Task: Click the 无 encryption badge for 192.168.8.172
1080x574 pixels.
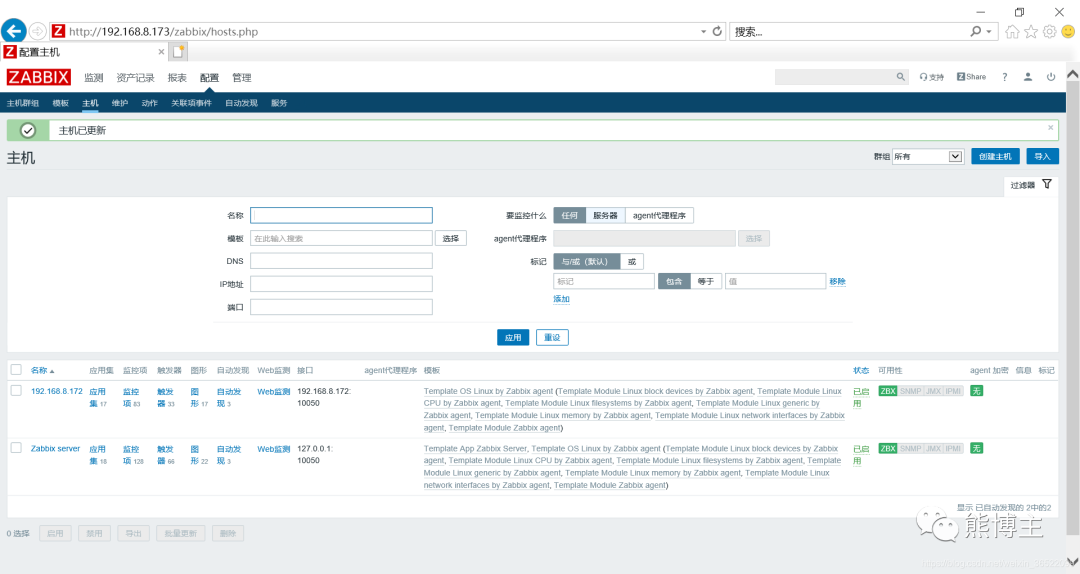Action: pos(976,391)
